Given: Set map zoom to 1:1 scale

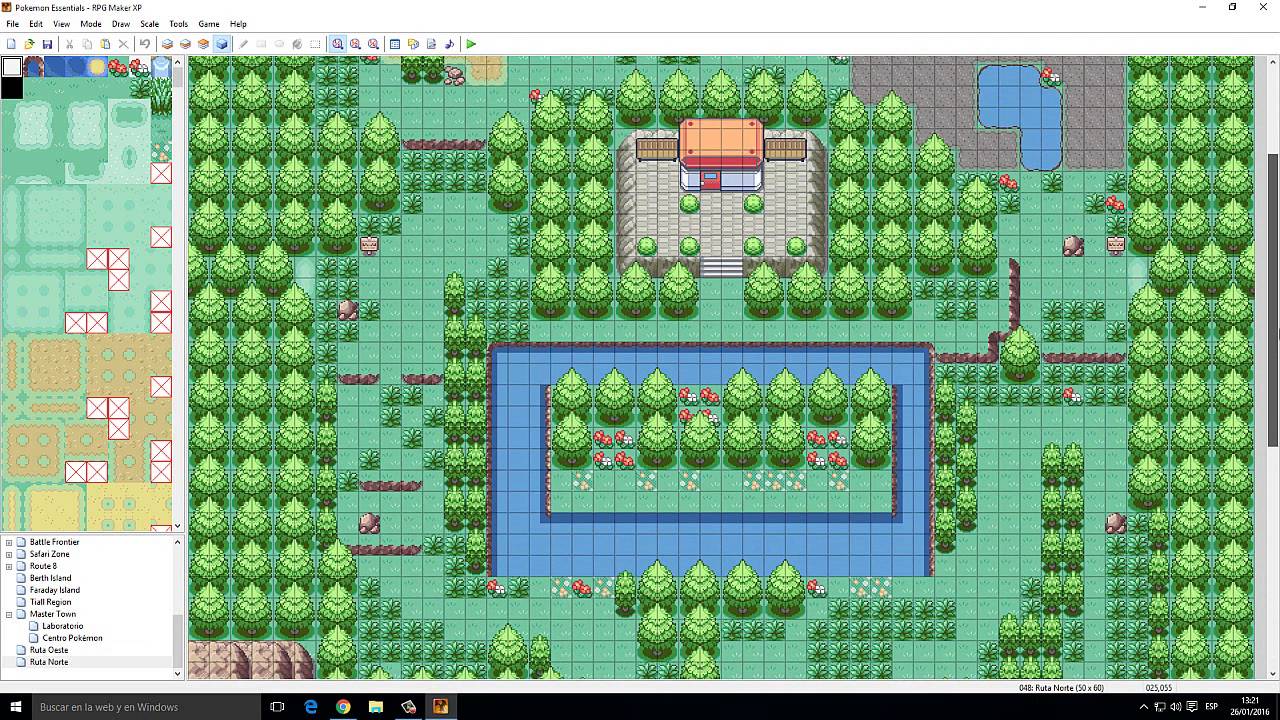Looking at the screenshot, I should (337, 44).
